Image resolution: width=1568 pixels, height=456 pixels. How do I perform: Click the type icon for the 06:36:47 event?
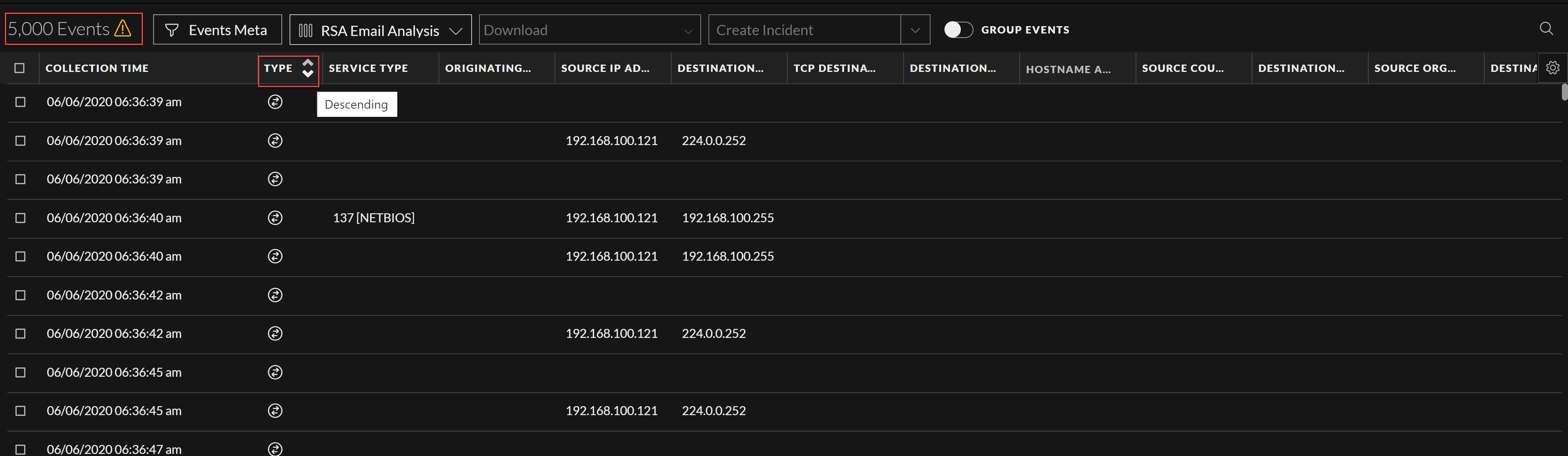[x=275, y=449]
